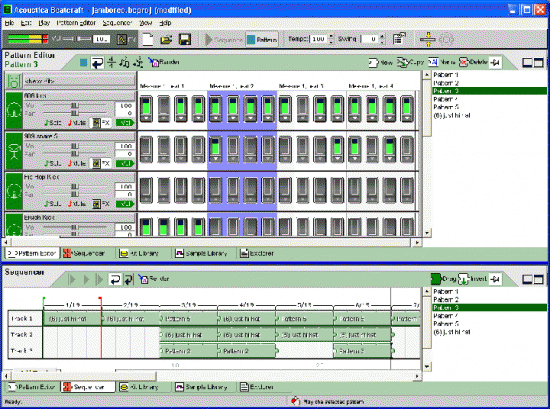
Task: Open the project options icon right of Swing
Action: 399,39
